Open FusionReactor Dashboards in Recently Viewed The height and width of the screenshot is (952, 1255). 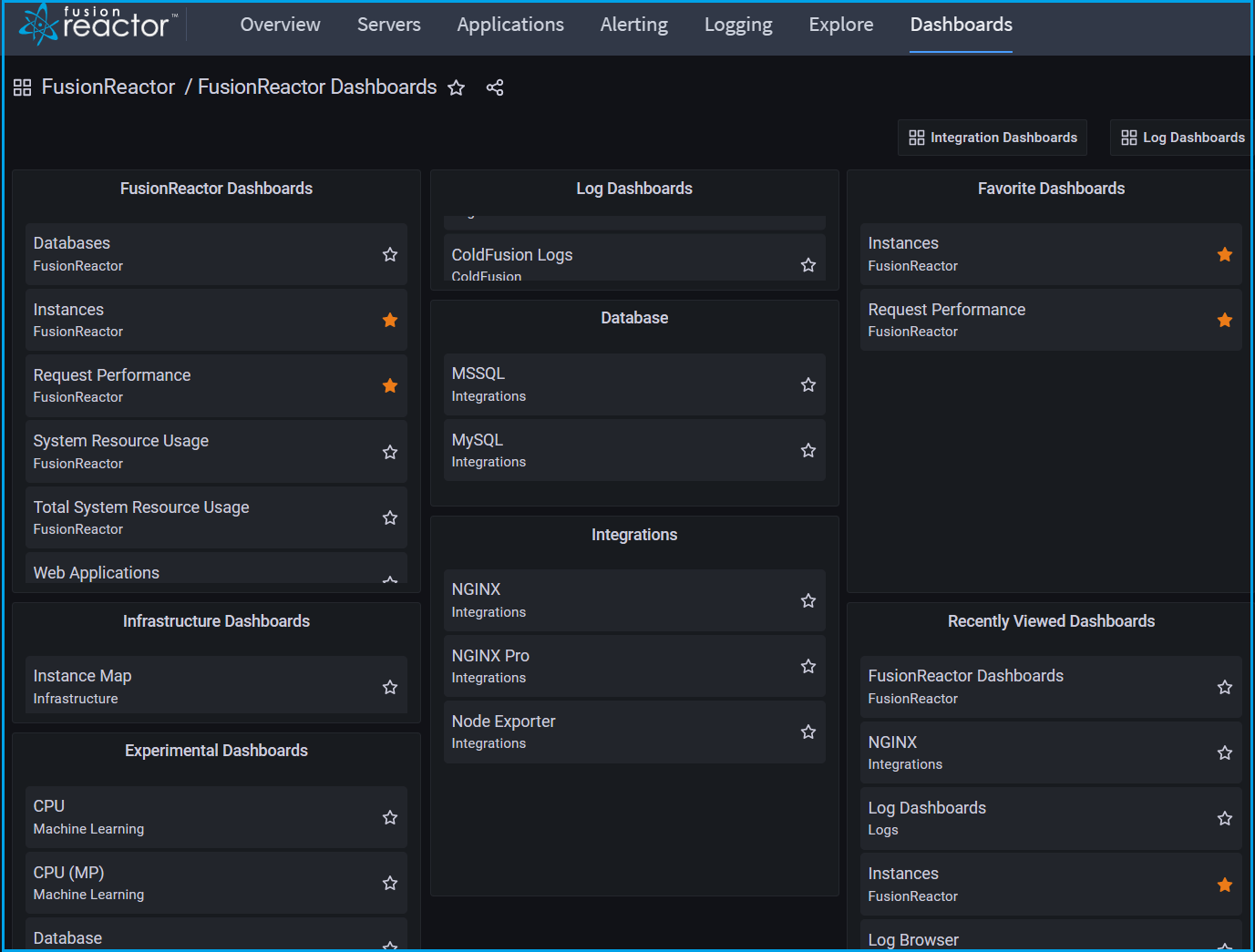click(1051, 687)
